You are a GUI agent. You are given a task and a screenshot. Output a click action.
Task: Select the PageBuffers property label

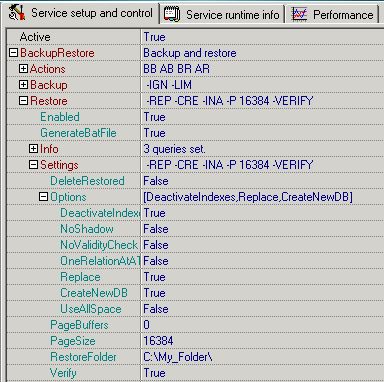tap(79, 325)
